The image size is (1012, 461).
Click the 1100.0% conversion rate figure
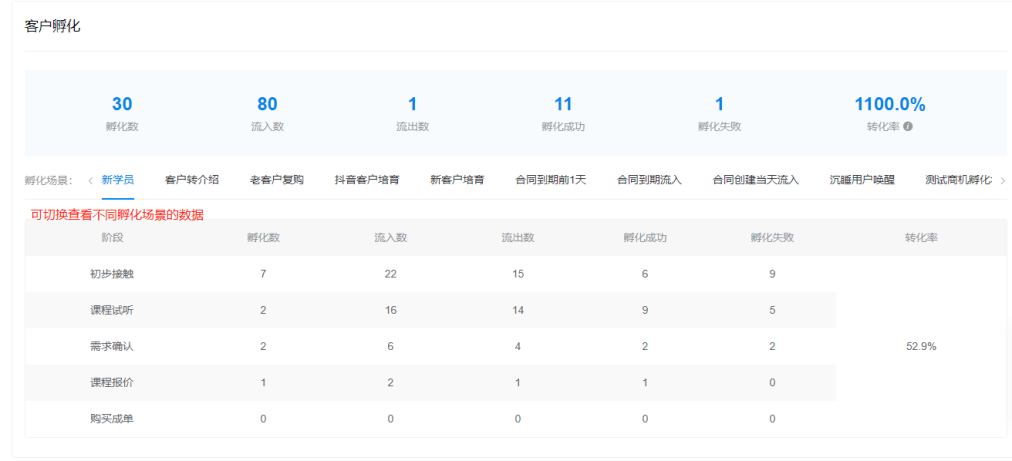pyautogui.click(x=889, y=104)
